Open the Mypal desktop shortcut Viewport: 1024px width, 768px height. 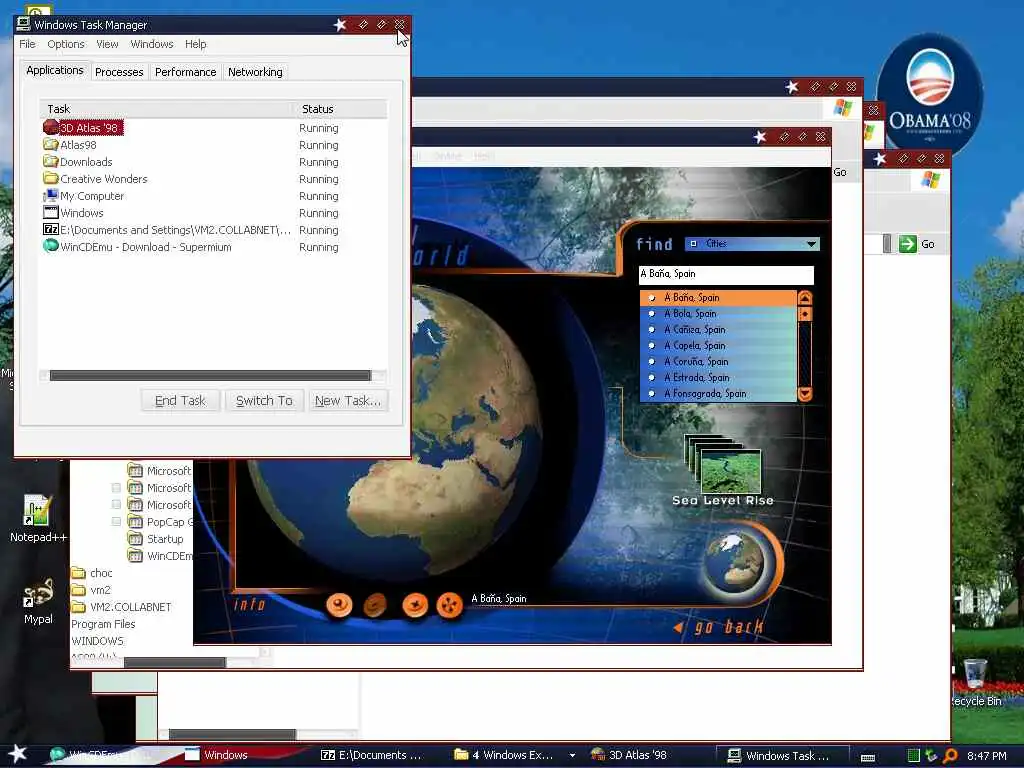38,601
